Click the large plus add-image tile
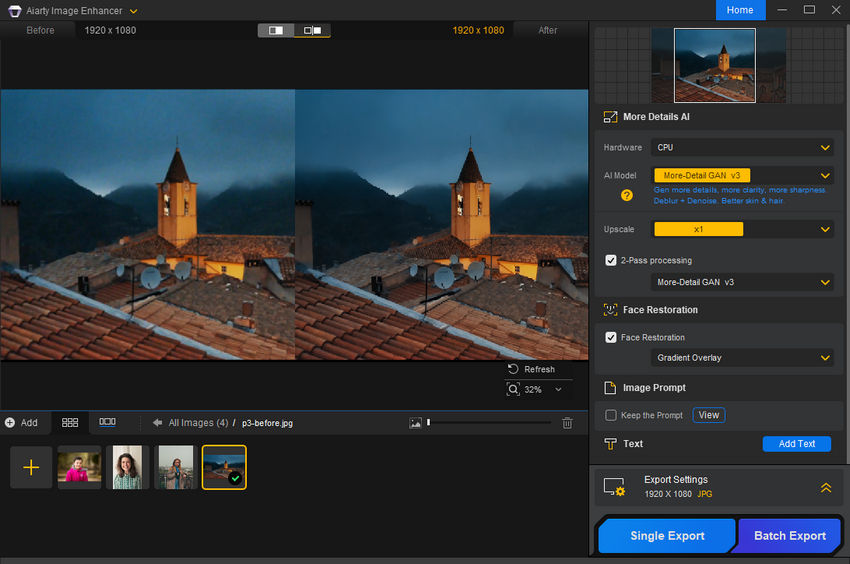 (31, 467)
